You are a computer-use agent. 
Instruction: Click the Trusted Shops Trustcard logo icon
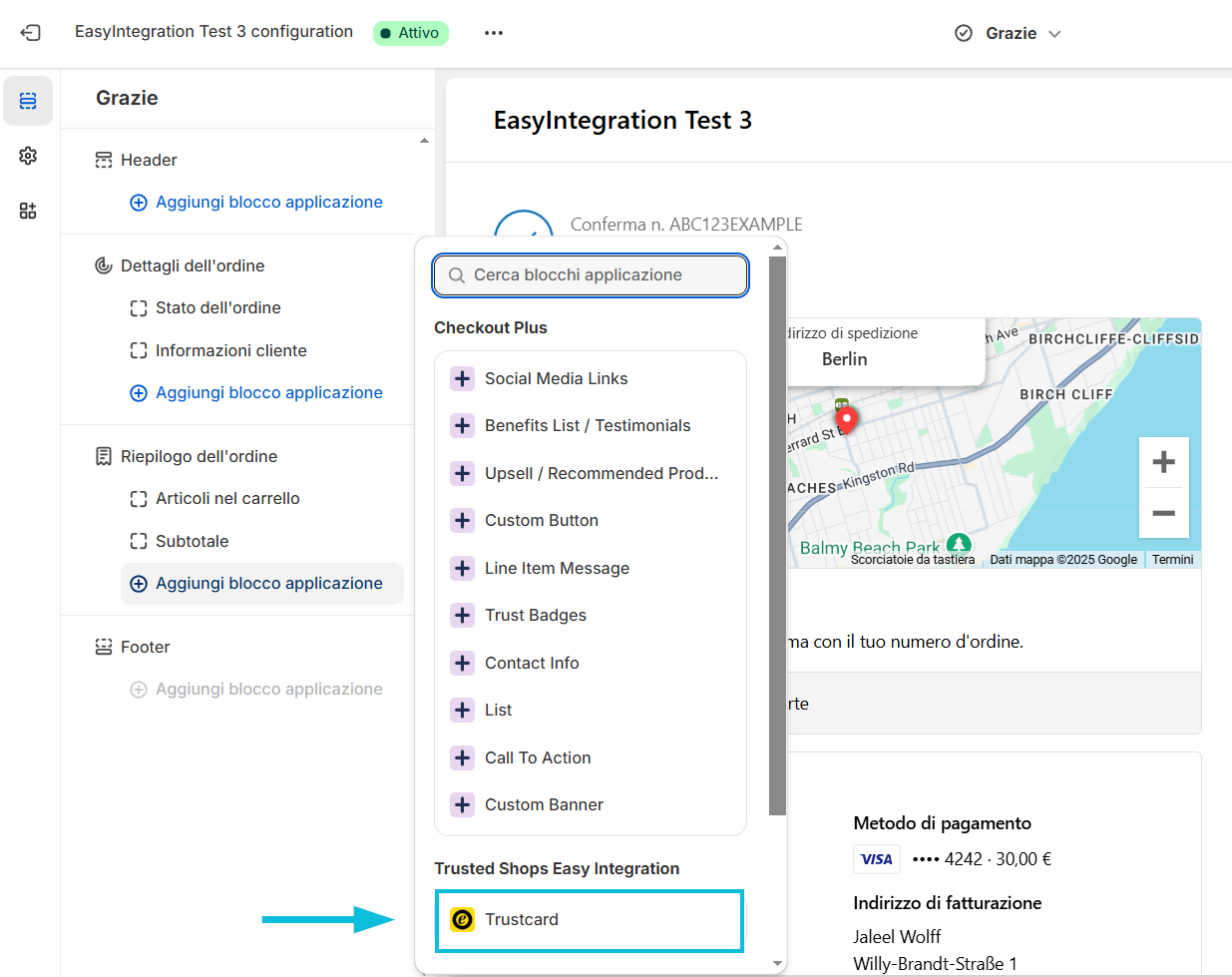462,919
